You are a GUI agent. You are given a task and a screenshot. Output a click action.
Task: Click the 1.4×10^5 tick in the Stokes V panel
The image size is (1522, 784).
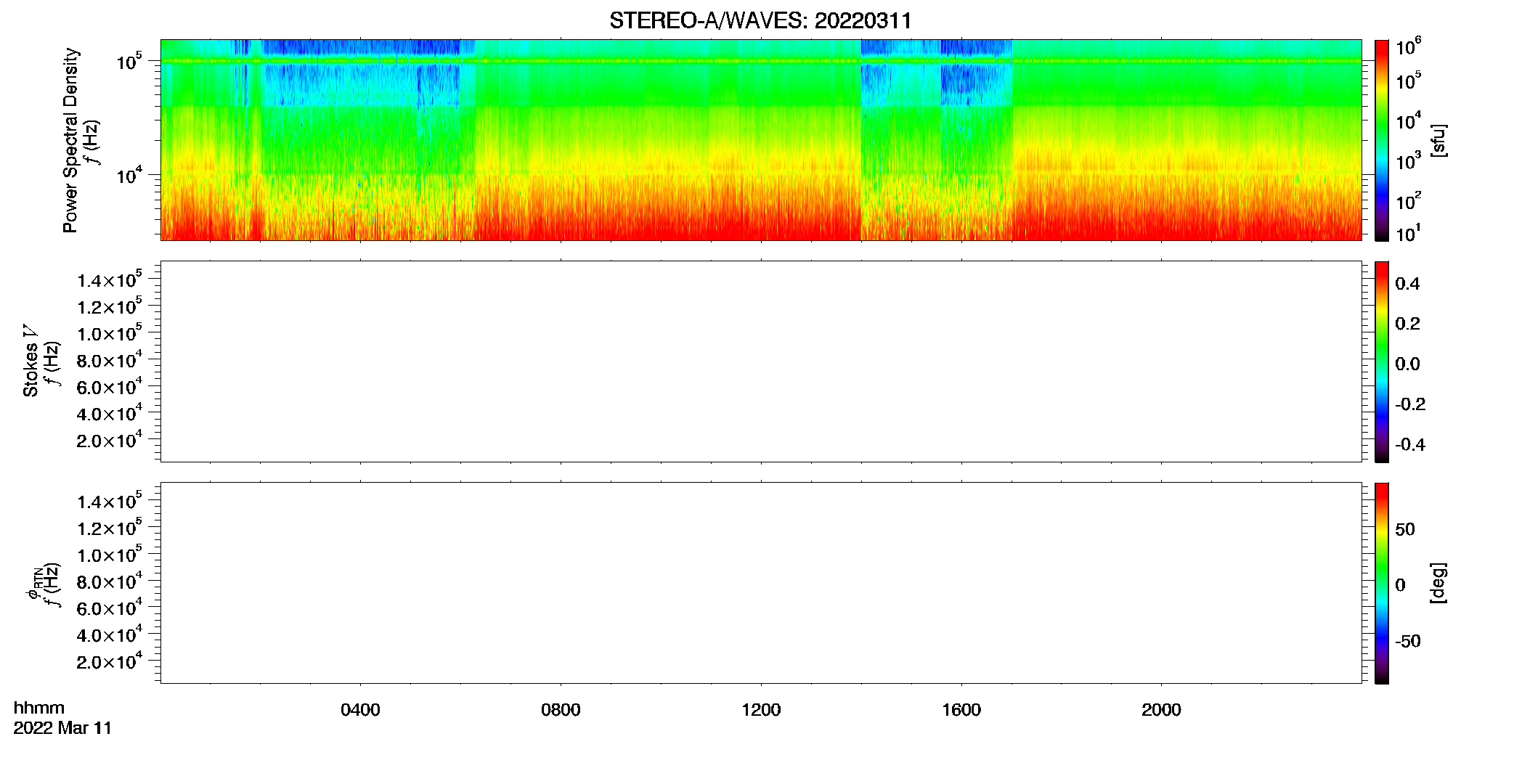(x=110, y=279)
